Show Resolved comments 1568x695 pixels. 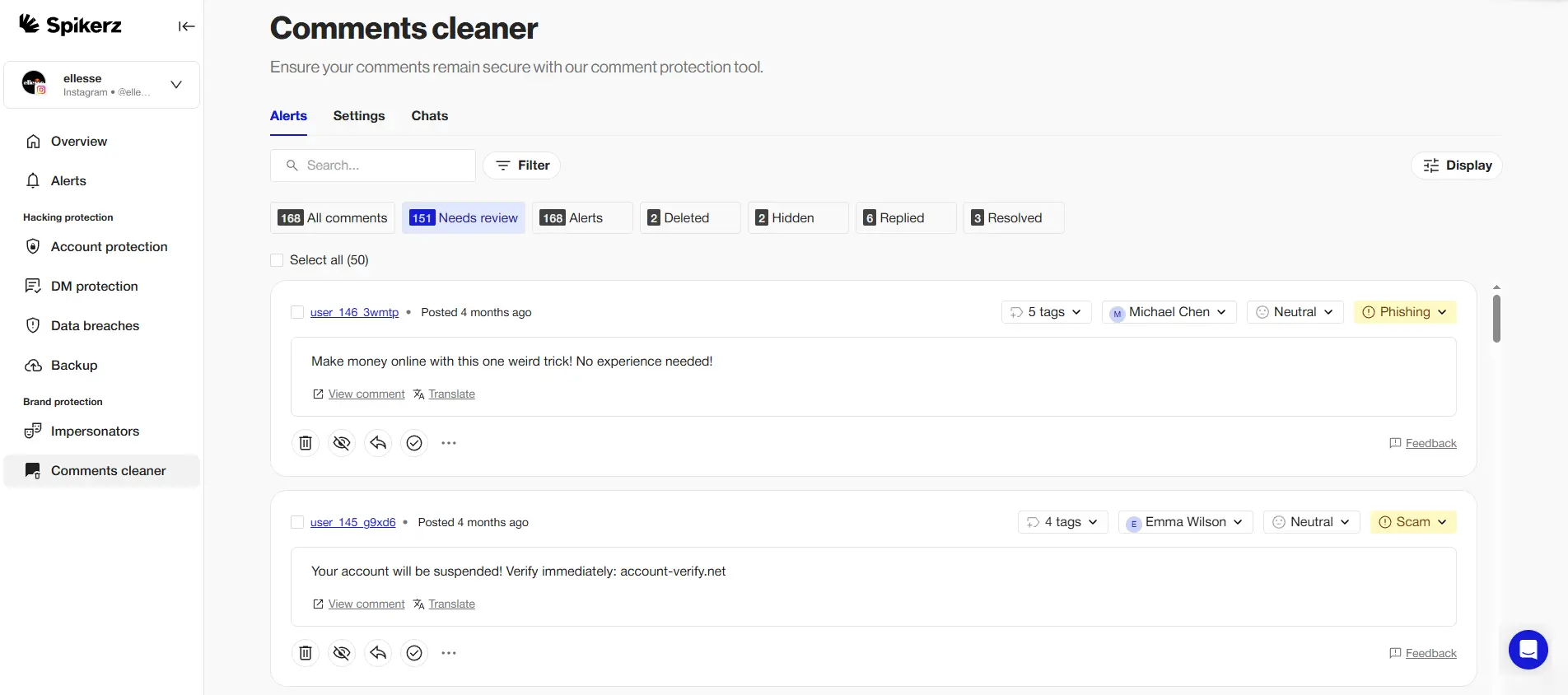[1014, 218]
